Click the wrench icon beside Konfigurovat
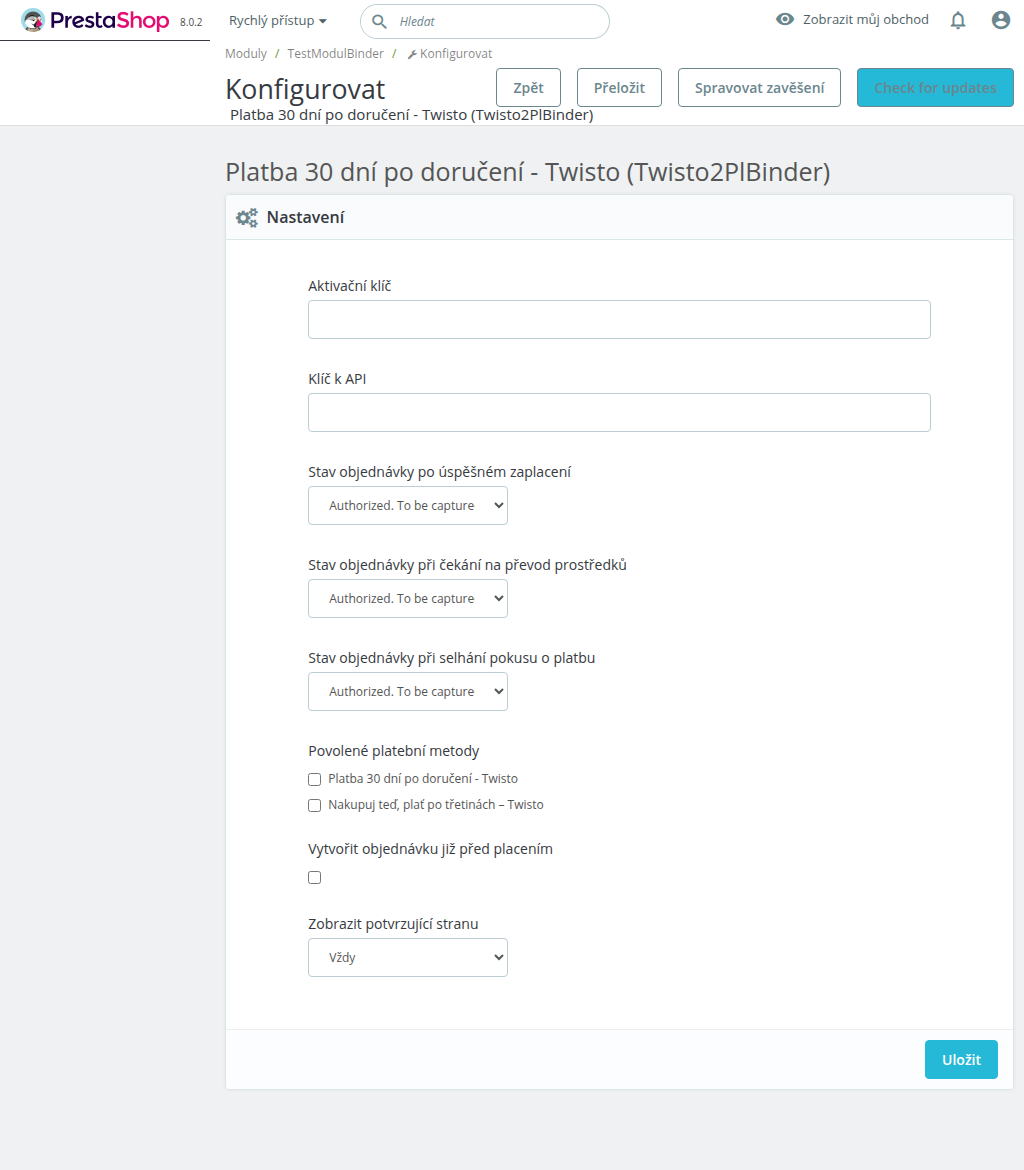This screenshot has height=1170, width=1024. [x=412, y=54]
